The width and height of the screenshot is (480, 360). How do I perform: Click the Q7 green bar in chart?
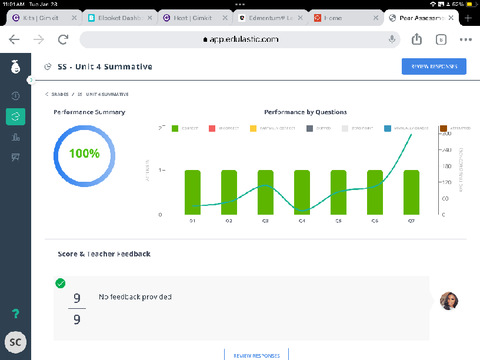[x=411, y=192]
